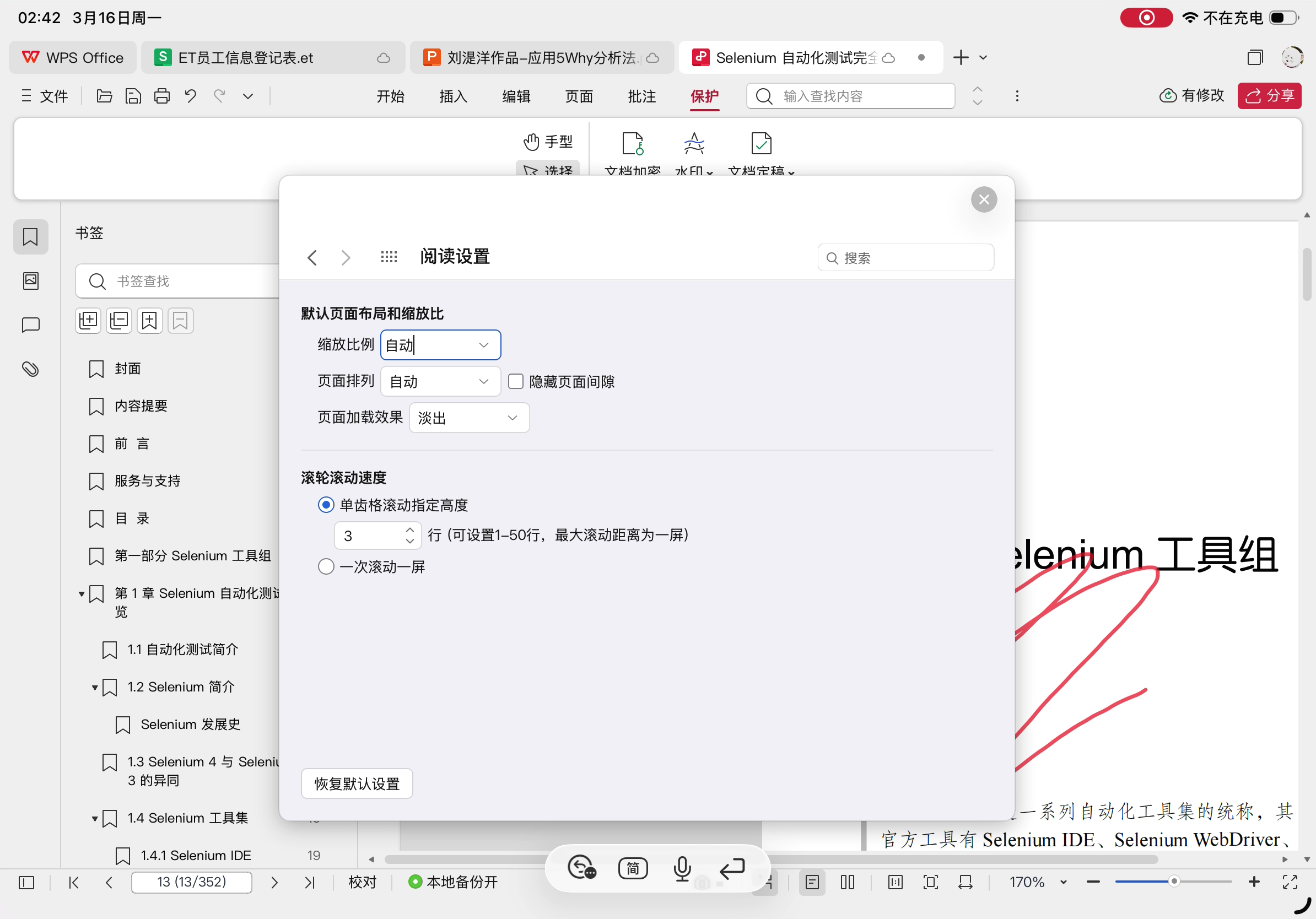Open the bookmarks sidebar panel icon

(x=30, y=236)
